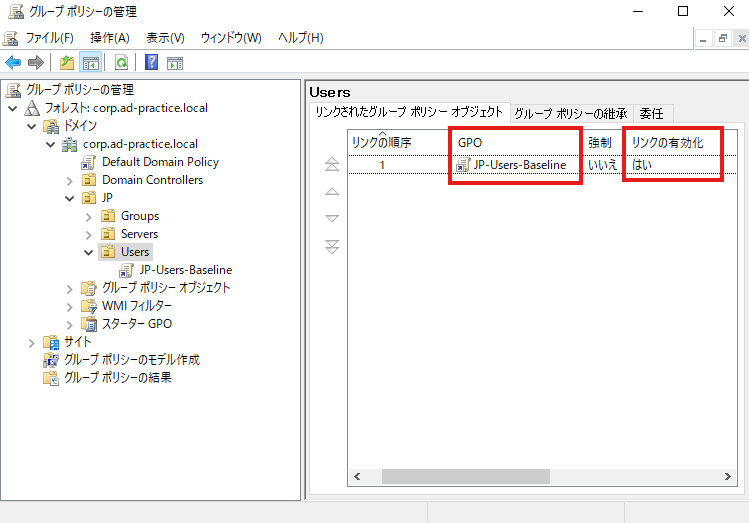Select the Servers label in tree
The width and height of the screenshot is (749, 523).
pyautogui.click(x=139, y=234)
